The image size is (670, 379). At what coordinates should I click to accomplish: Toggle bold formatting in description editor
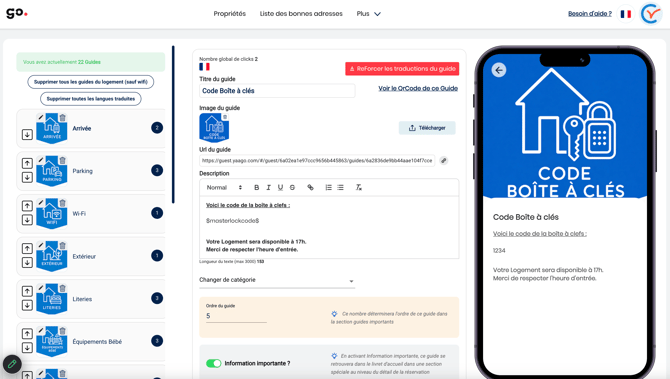coord(256,188)
